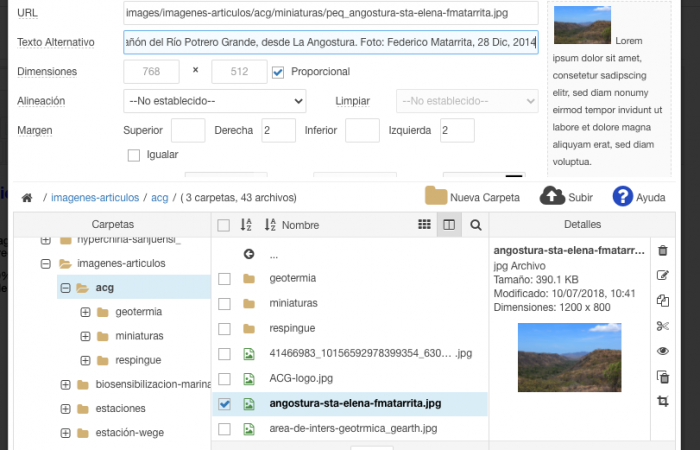Toggle the Proporcional checkbox
Screen dimensions: 700x450
[x=278, y=72]
